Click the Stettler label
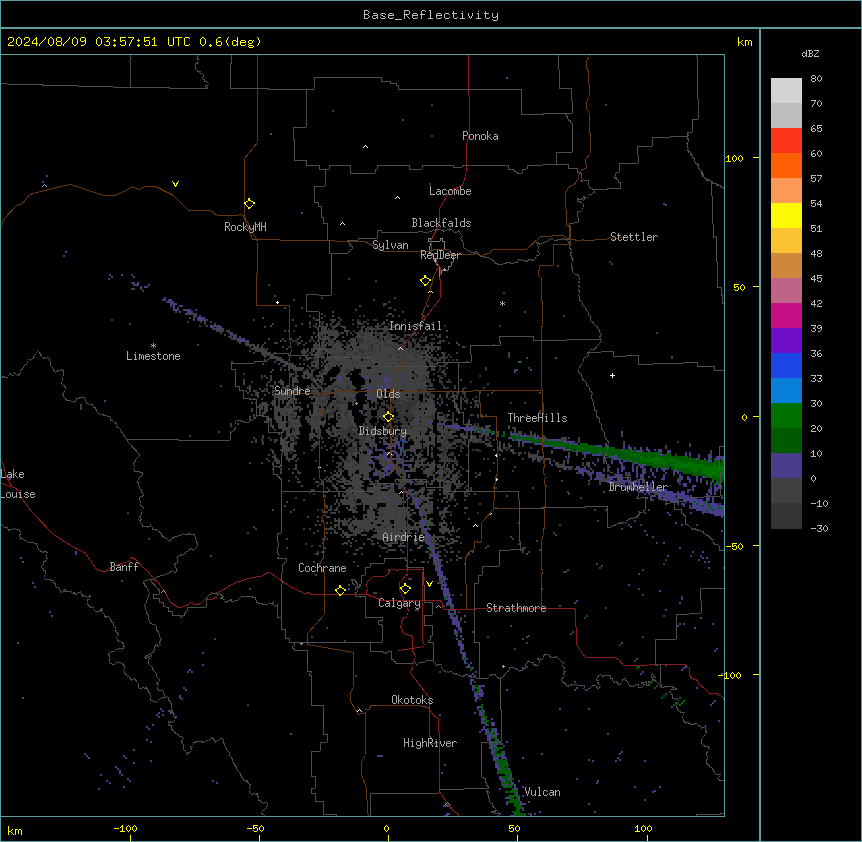The image size is (862, 842). [633, 237]
